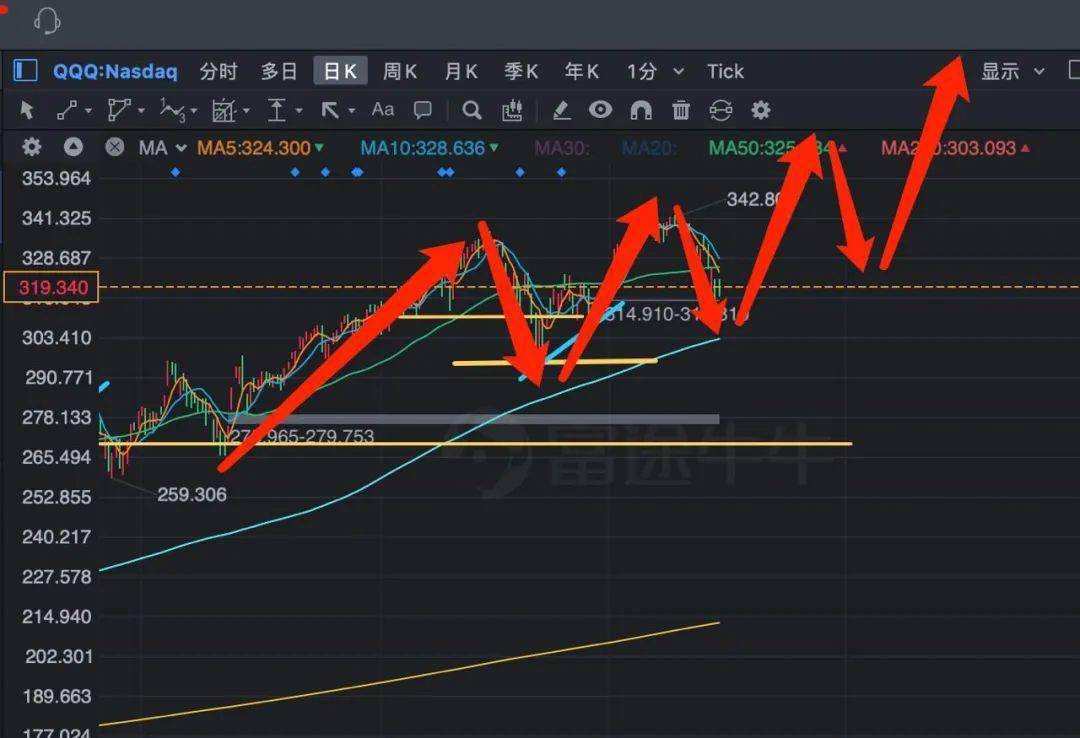Toggle drawing visibility with the eye icon
The height and width of the screenshot is (738, 1080).
600,110
